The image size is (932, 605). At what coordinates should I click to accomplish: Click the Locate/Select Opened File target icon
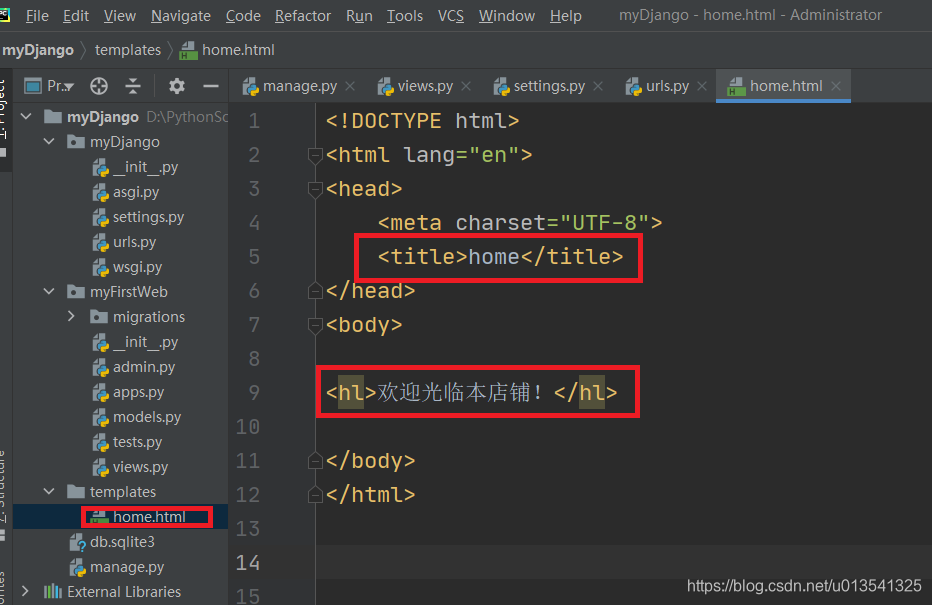(99, 86)
